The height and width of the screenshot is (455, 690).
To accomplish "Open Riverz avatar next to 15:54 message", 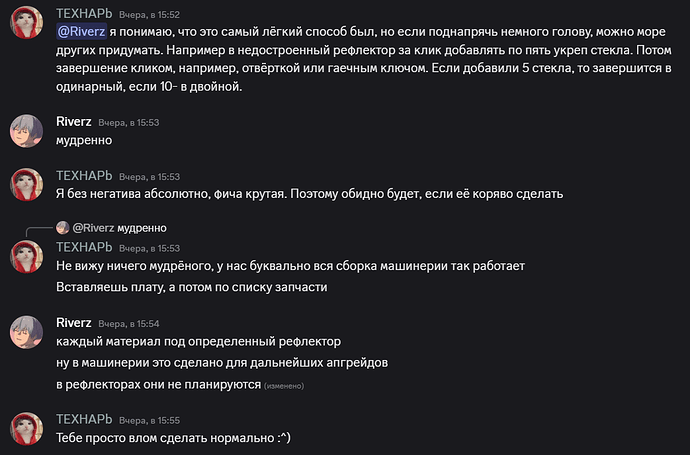I will [26, 332].
